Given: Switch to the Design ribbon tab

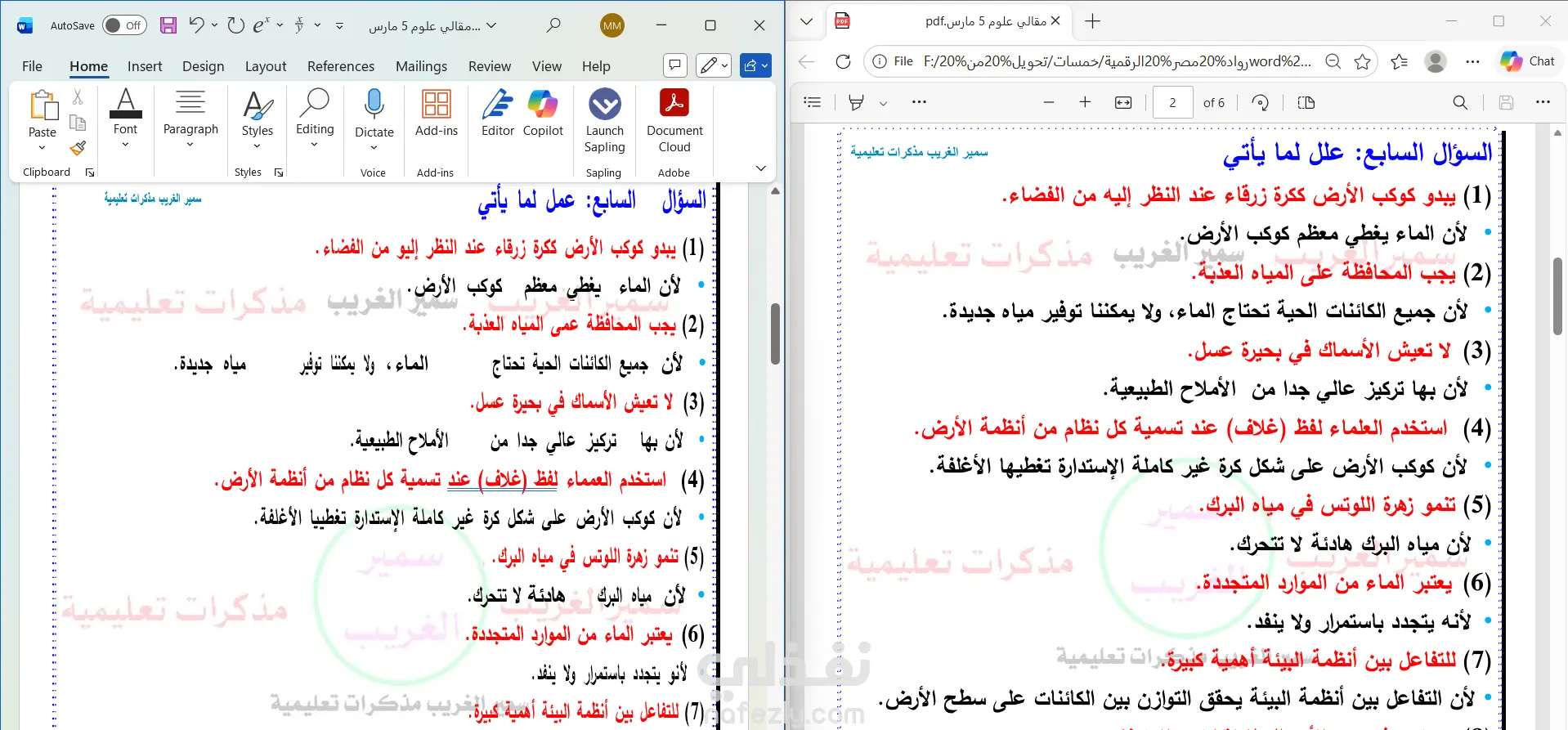Looking at the screenshot, I should click(x=203, y=66).
